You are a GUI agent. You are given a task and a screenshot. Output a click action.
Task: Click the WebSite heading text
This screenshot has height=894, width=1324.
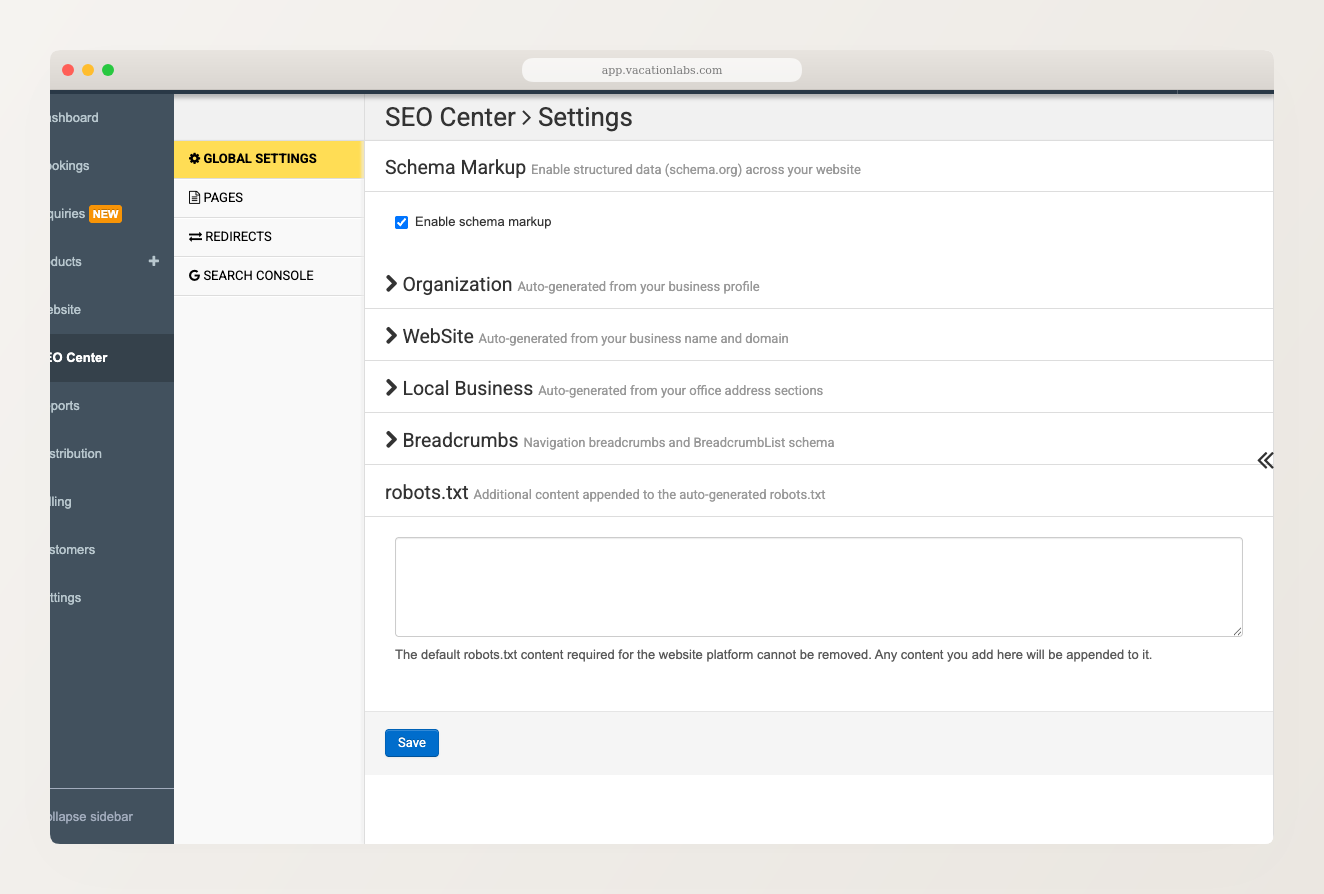click(x=438, y=336)
